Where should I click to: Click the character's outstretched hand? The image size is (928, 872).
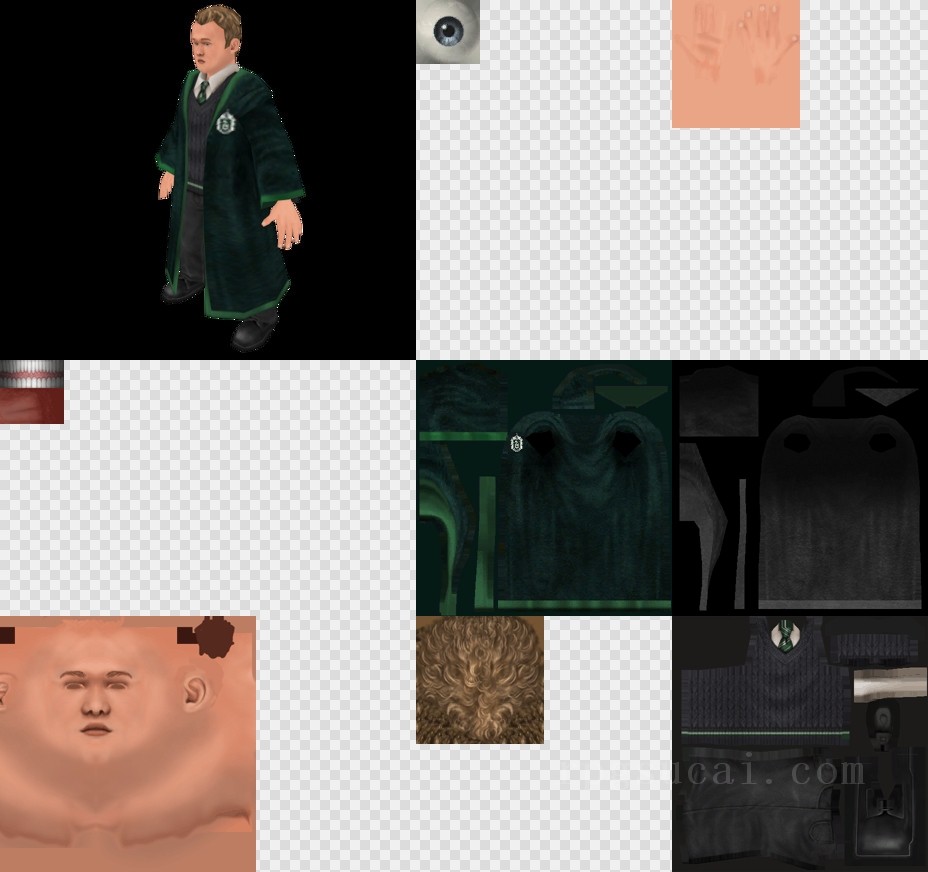click(x=287, y=223)
